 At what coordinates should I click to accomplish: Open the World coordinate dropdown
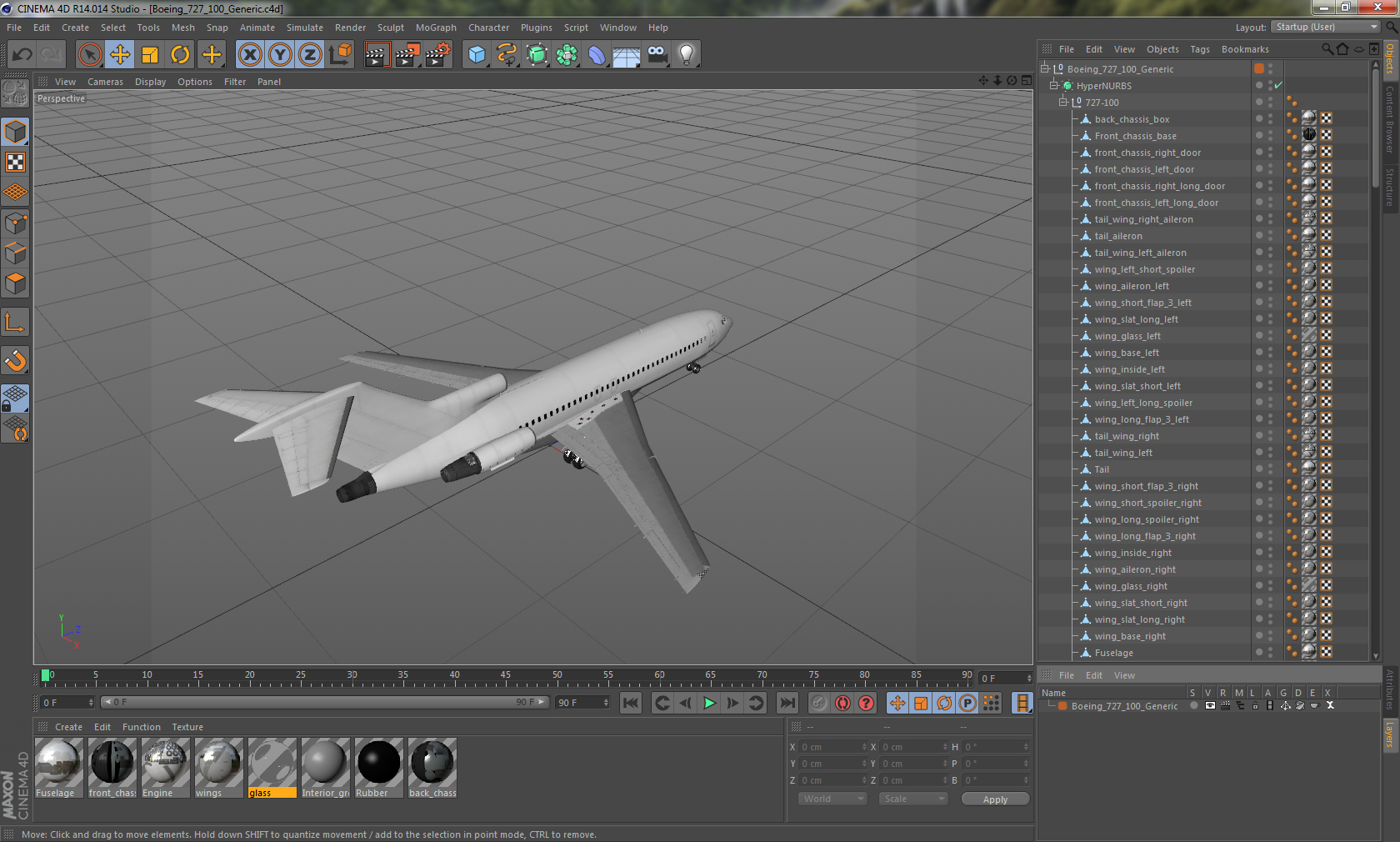832,799
